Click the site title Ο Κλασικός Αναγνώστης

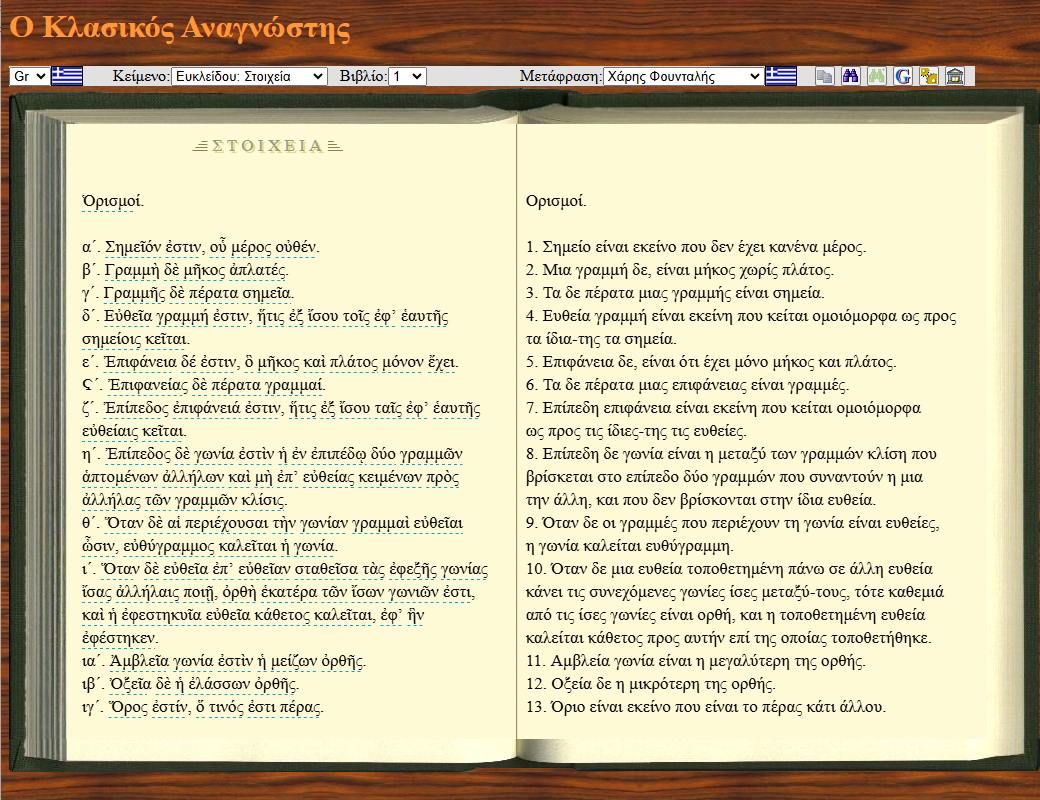[x=180, y=28]
